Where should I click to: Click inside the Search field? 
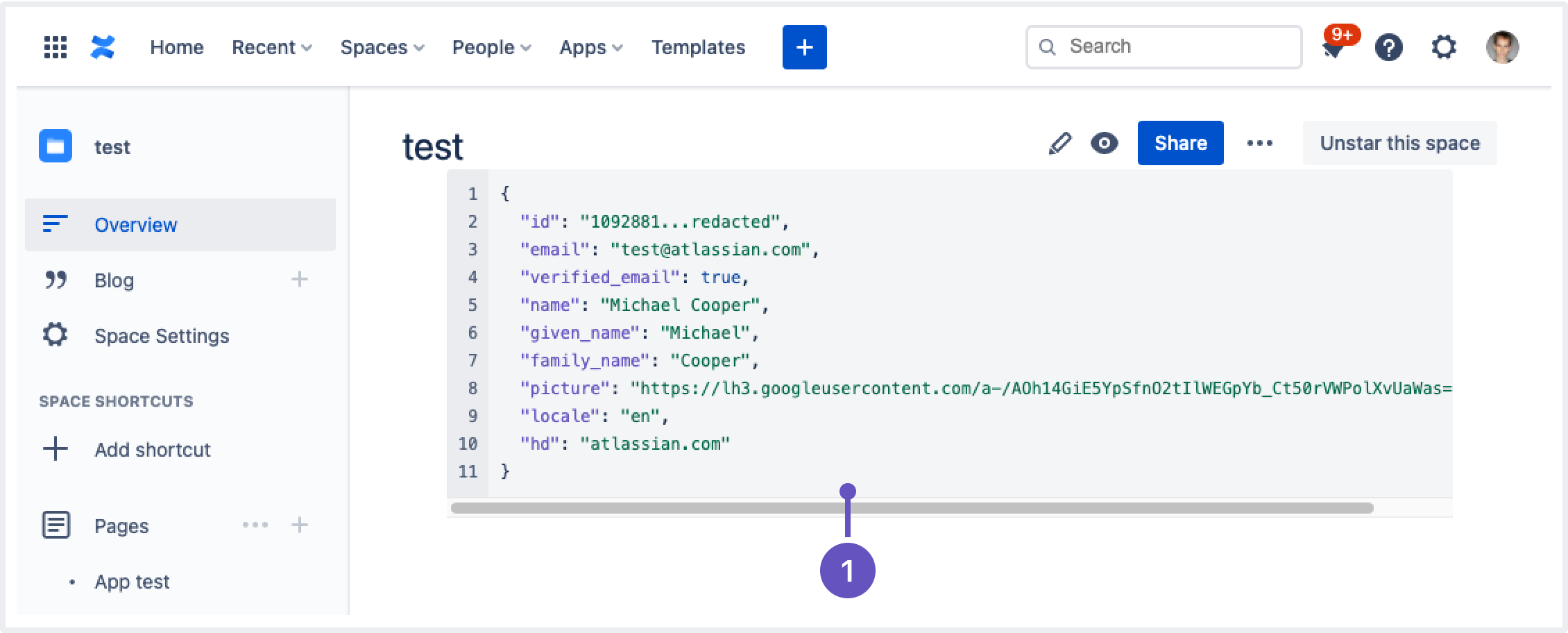click(1164, 46)
